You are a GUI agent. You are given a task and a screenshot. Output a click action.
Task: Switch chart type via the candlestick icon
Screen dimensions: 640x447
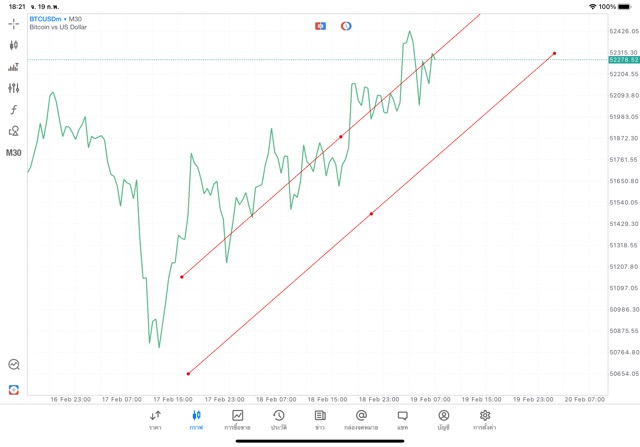pyautogui.click(x=14, y=44)
